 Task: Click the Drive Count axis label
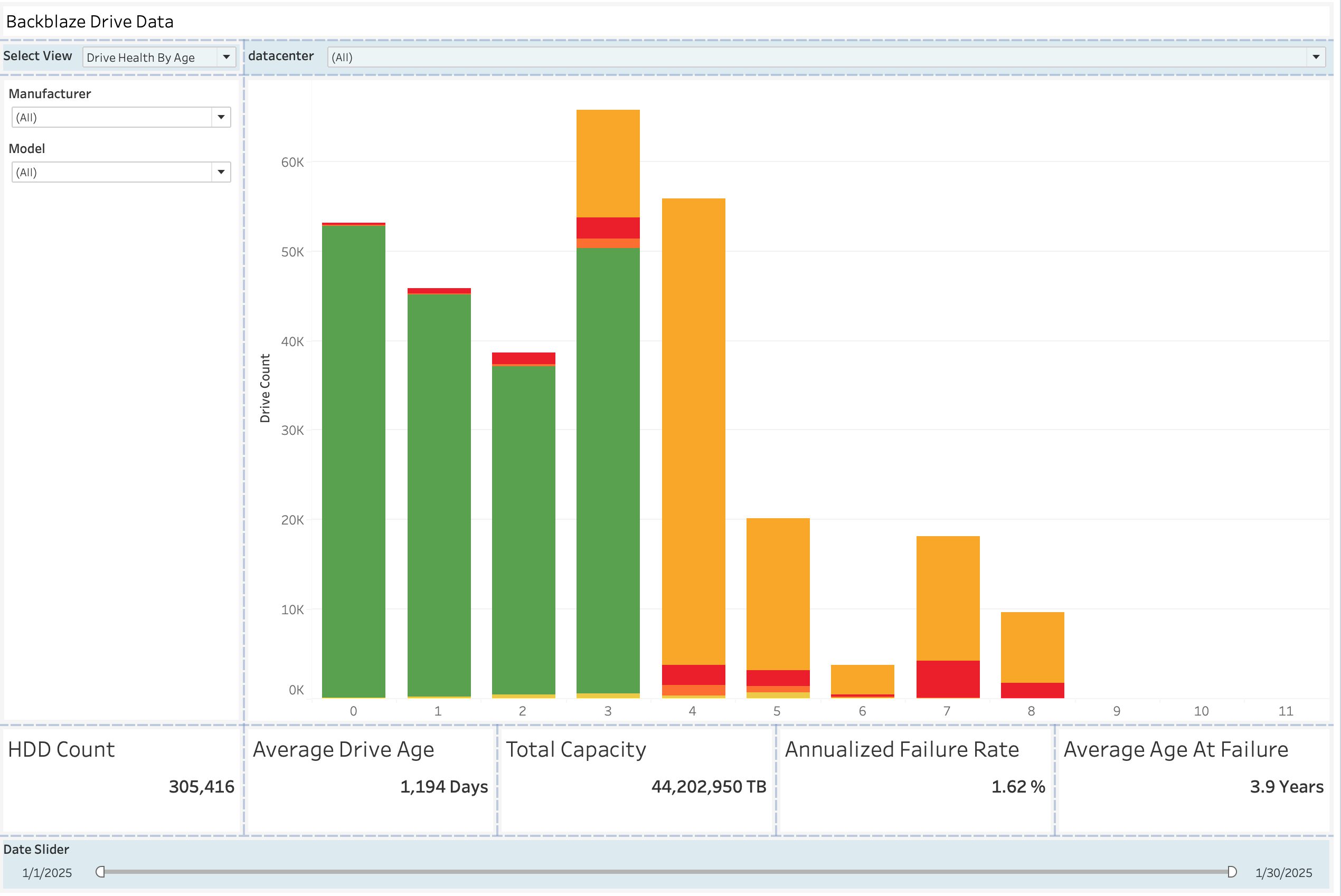coord(265,388)
